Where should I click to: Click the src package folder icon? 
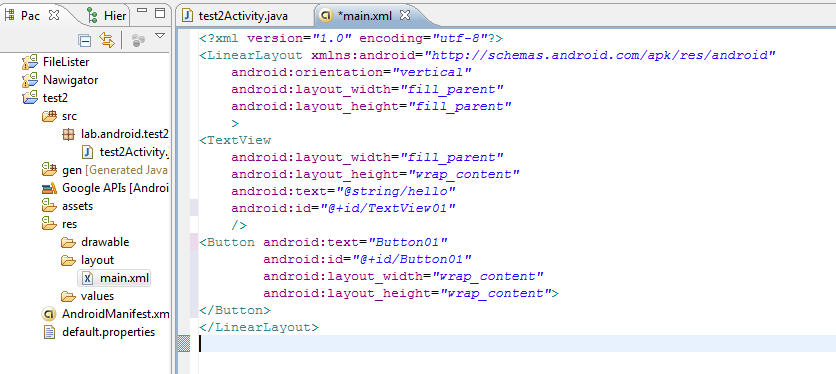click(x=49, y=116)
